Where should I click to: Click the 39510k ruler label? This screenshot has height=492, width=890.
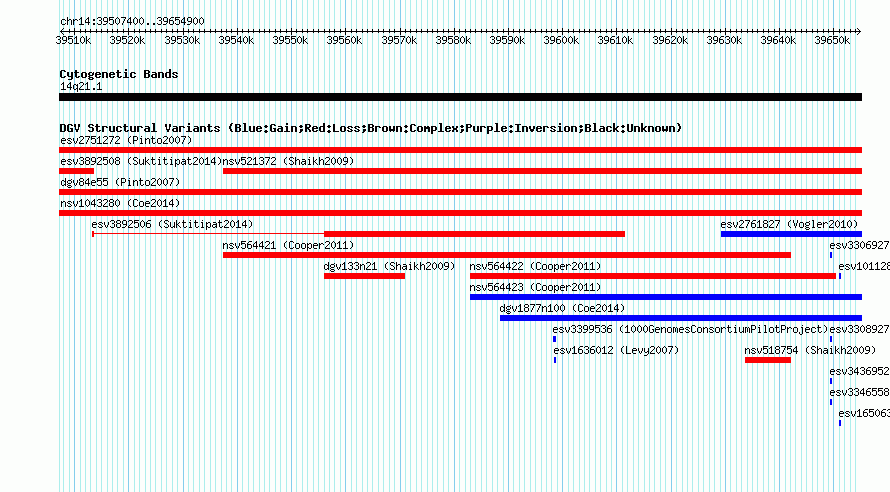click(x=73, y=40)
